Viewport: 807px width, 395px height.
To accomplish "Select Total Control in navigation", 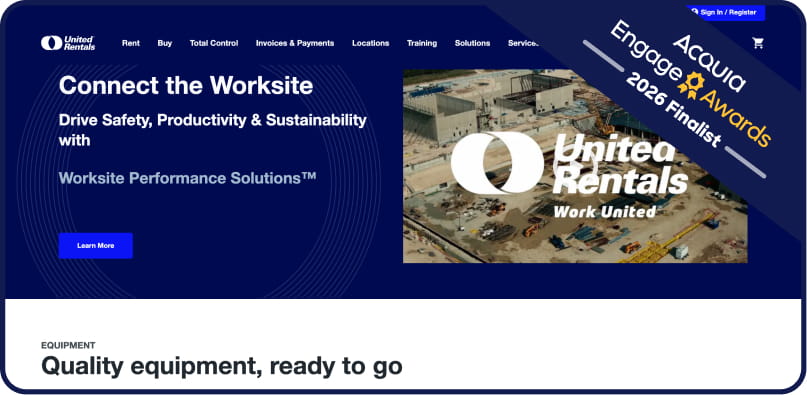I will pyautogui.click(x=214, y=43).
